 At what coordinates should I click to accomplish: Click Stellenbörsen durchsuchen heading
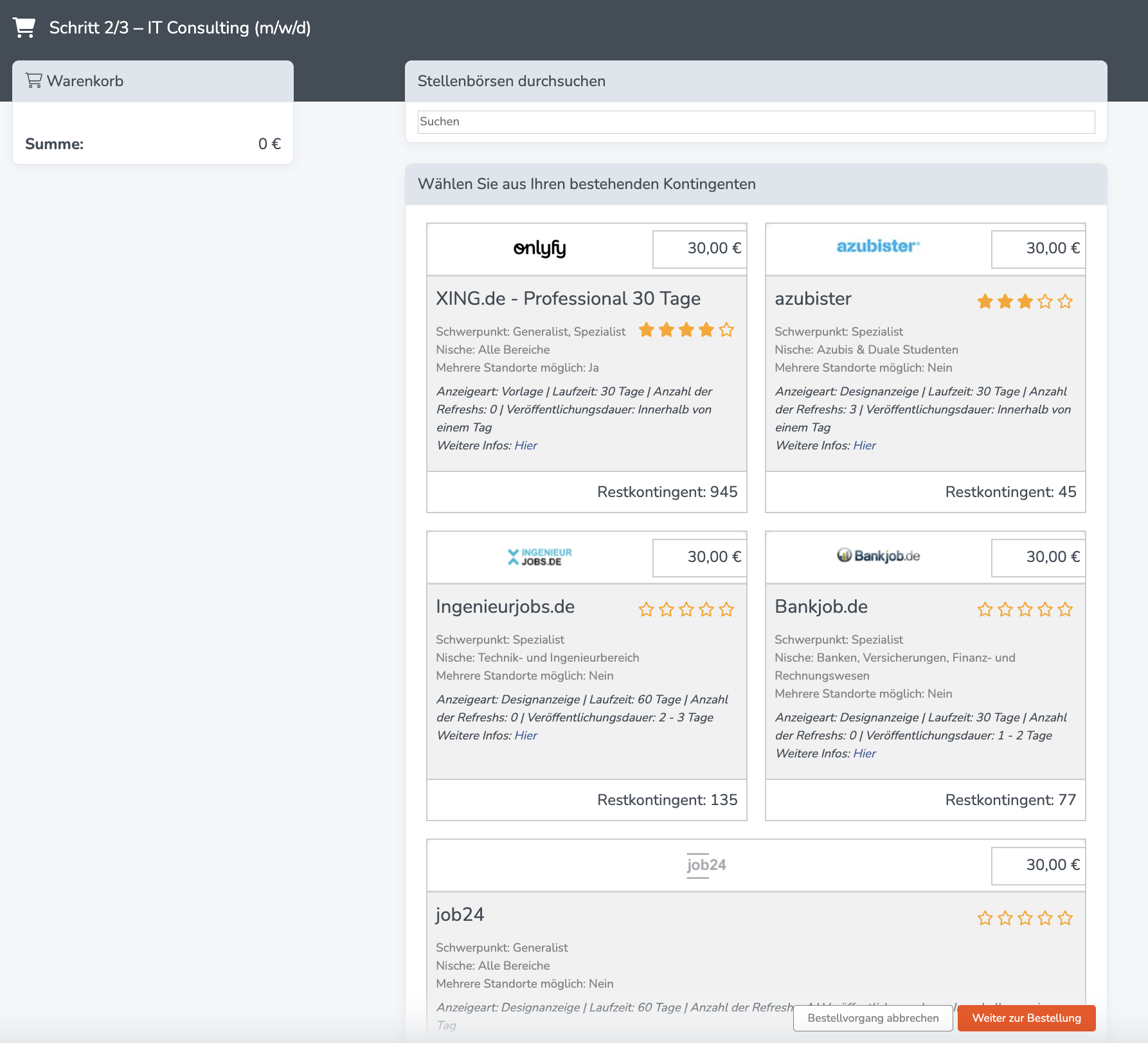(x=512, y=81)
